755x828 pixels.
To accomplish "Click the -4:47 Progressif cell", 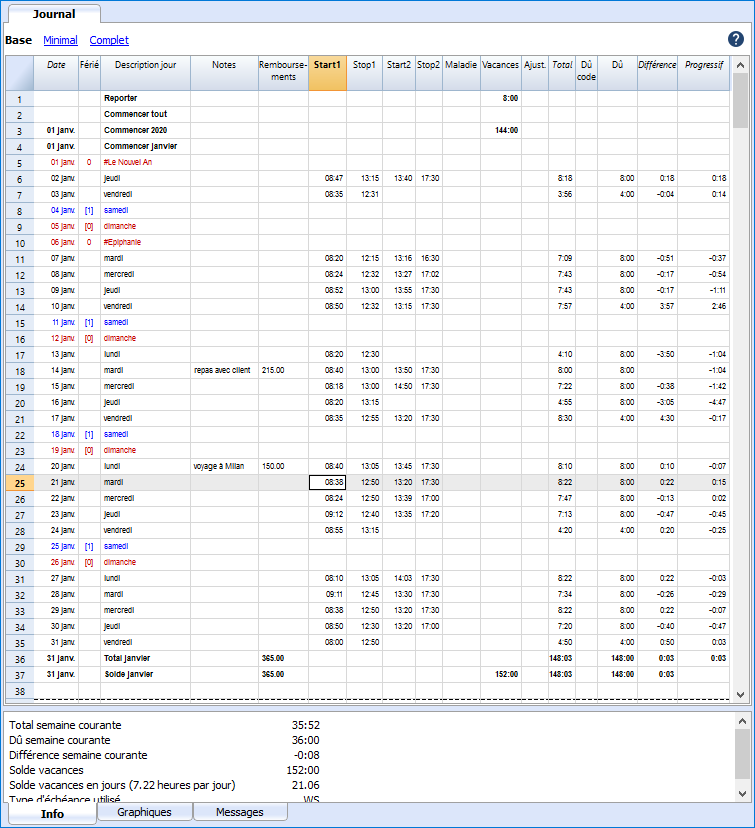I will (704, 402).
